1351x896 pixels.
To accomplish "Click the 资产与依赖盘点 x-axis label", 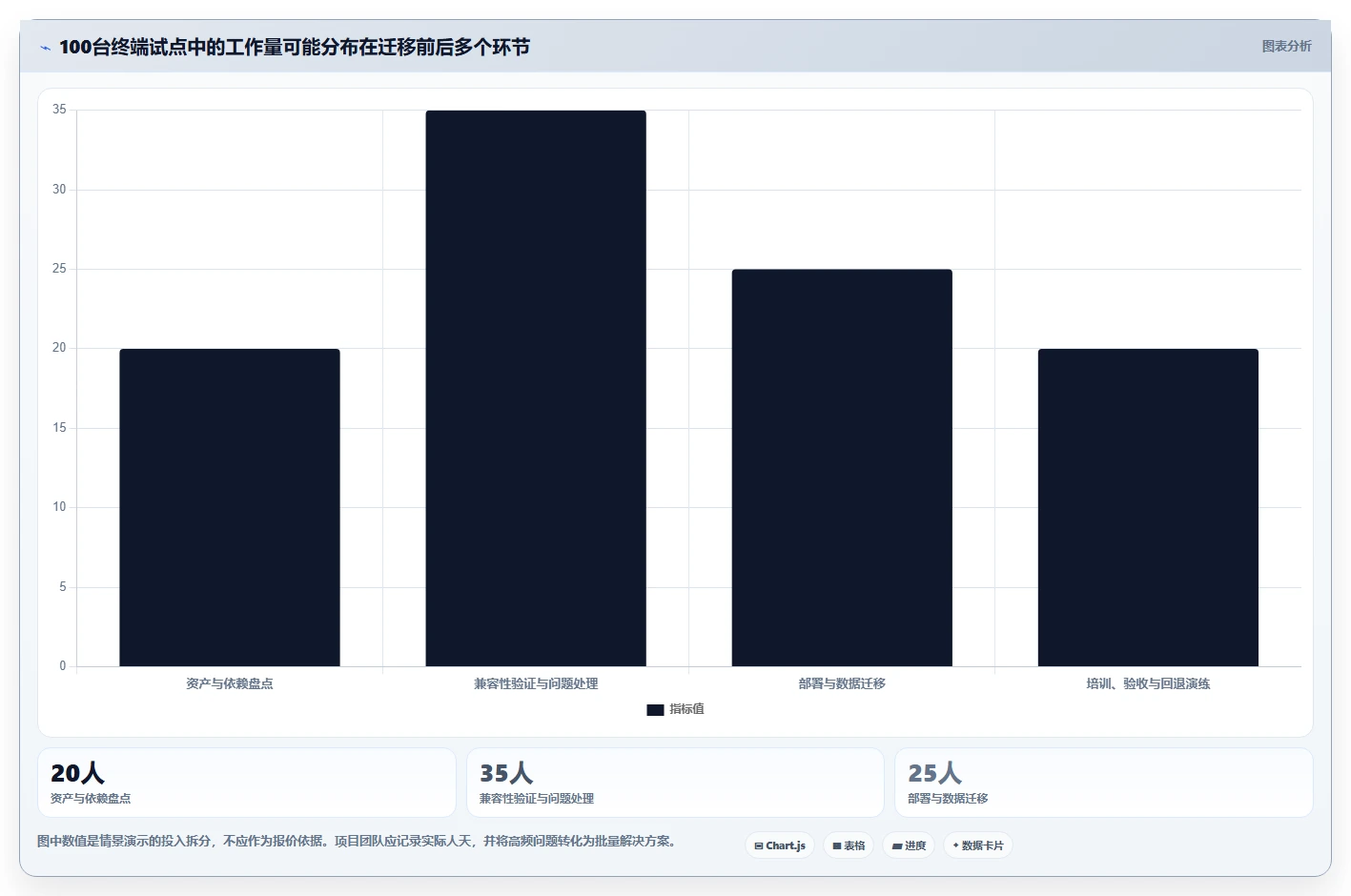I will tap(230, 683).
